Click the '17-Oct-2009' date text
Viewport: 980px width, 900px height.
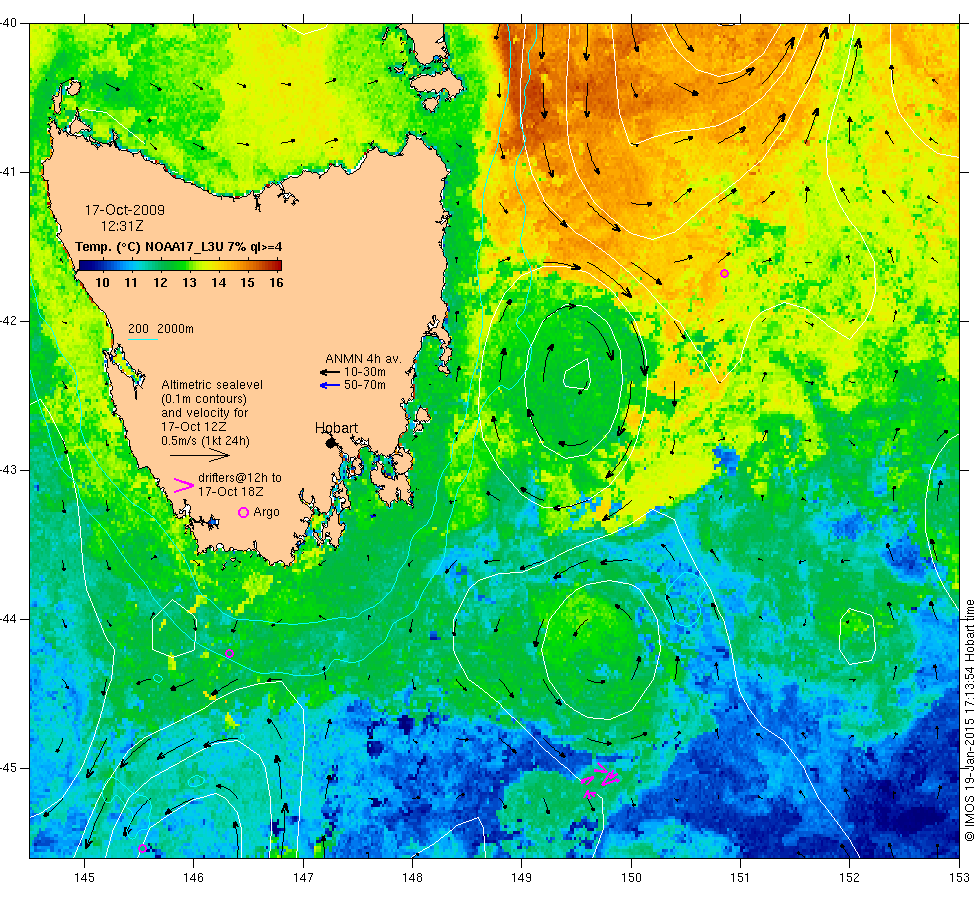click(x=125, y=211)
